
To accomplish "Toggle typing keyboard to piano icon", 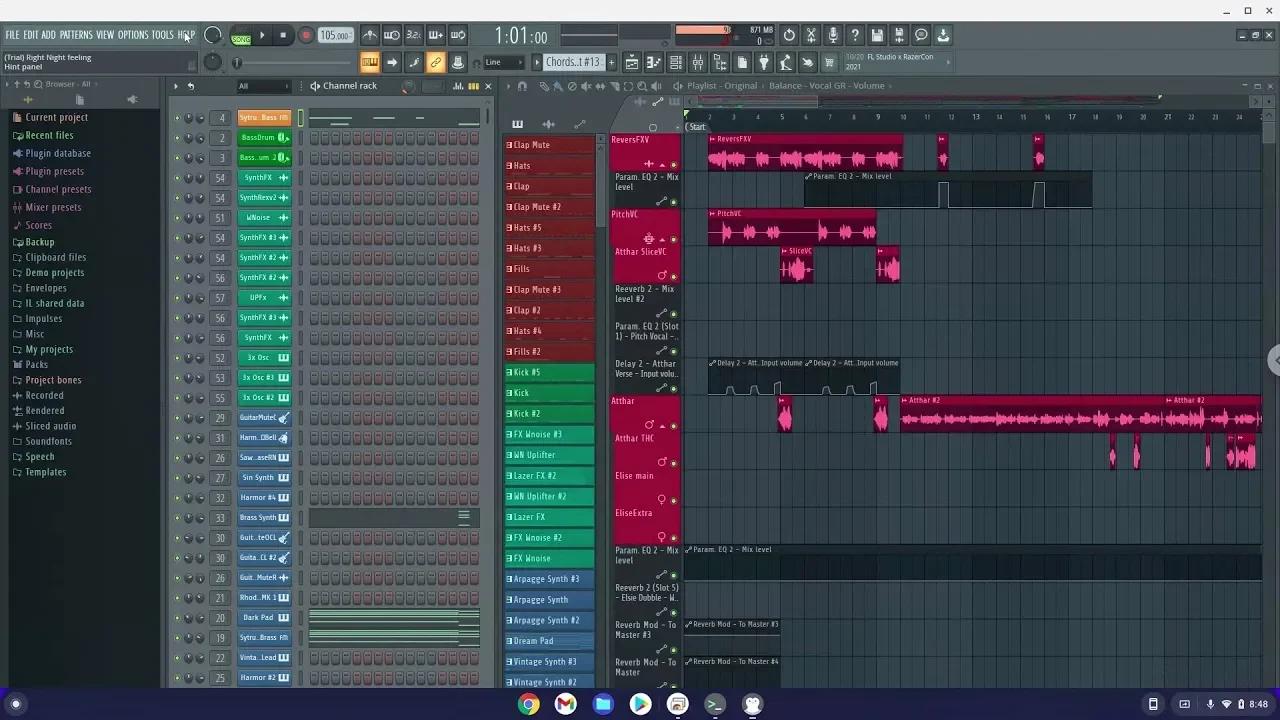I will (x=370, y=62).
